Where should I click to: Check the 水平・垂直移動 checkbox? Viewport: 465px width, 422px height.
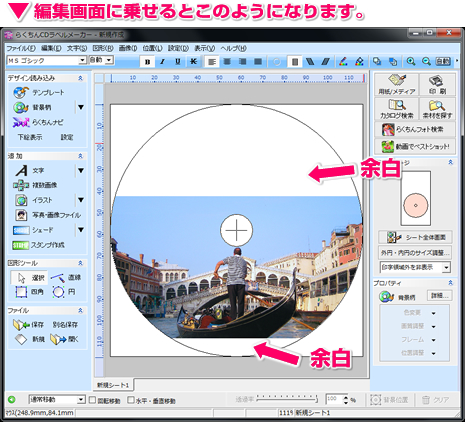point(131,400)
